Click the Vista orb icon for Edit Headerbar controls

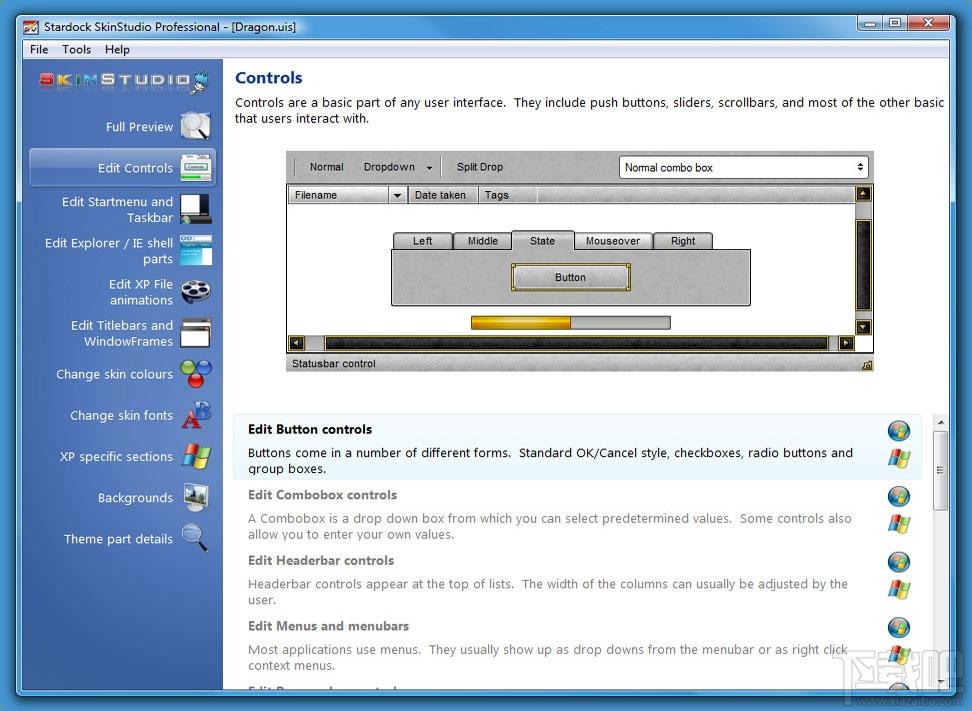(899, 562)
